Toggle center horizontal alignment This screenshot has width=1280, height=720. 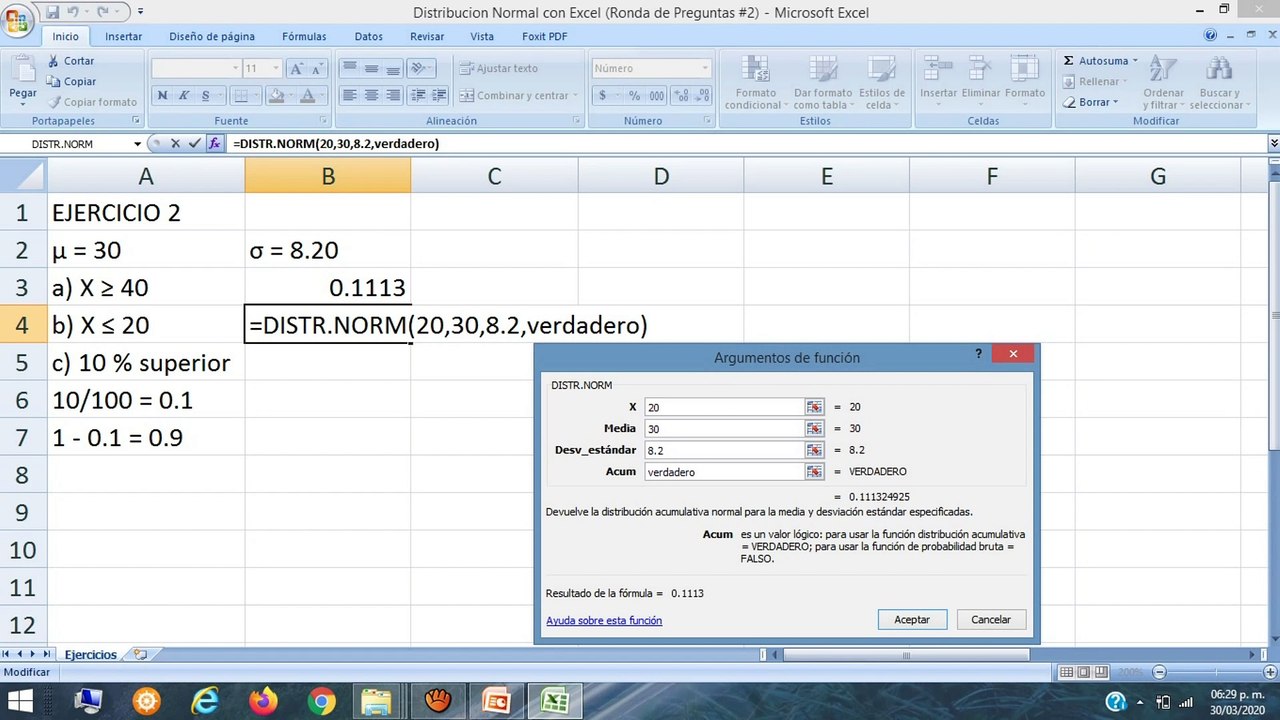371,96
